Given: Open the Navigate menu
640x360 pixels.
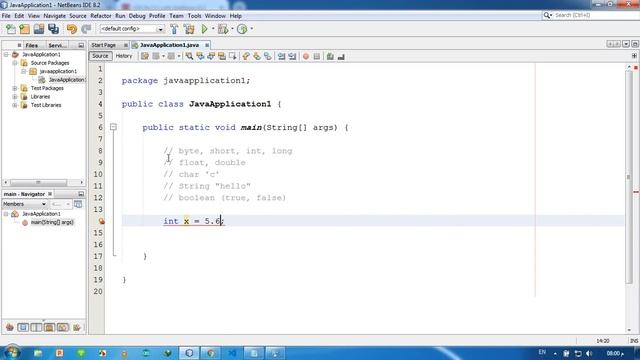Looking at the screenshot, I should pos(55,16).
